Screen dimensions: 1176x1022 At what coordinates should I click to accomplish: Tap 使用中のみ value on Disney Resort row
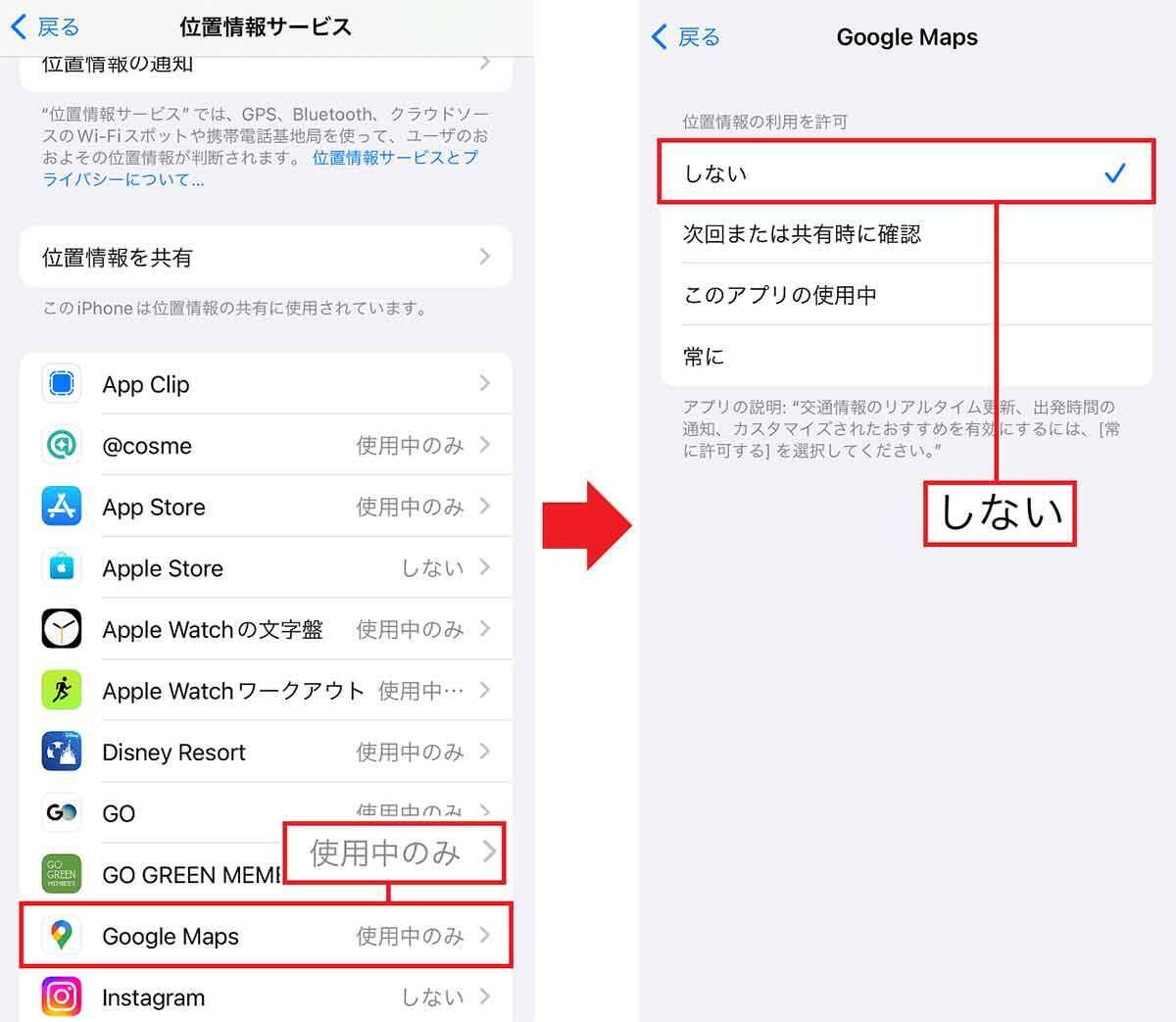410,752
